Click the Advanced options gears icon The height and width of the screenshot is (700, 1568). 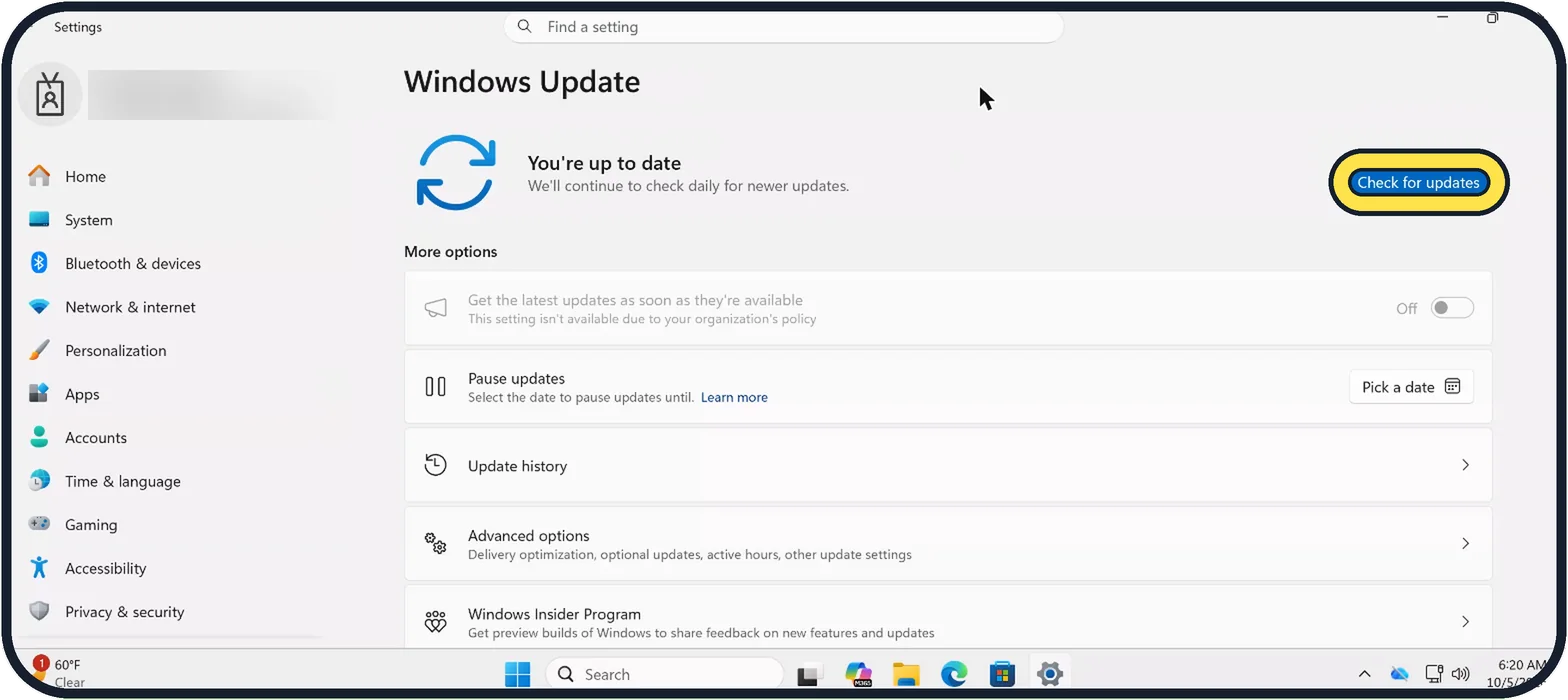435,543
